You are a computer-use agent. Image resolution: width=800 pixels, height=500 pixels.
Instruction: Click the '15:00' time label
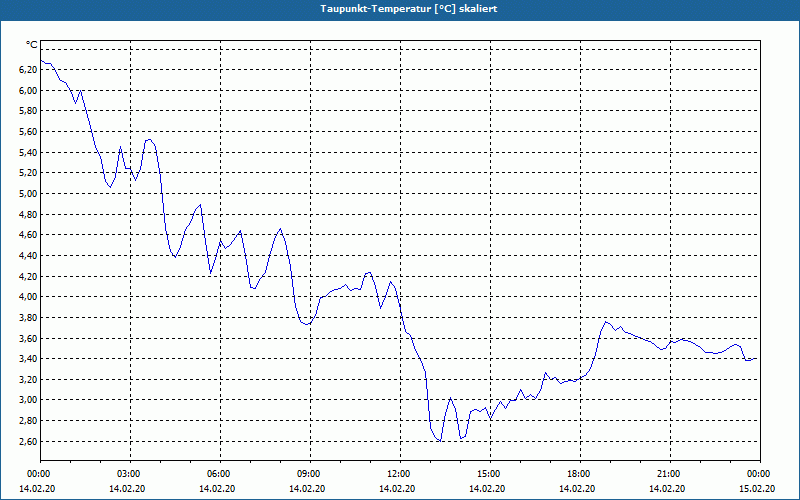[490, 474]
